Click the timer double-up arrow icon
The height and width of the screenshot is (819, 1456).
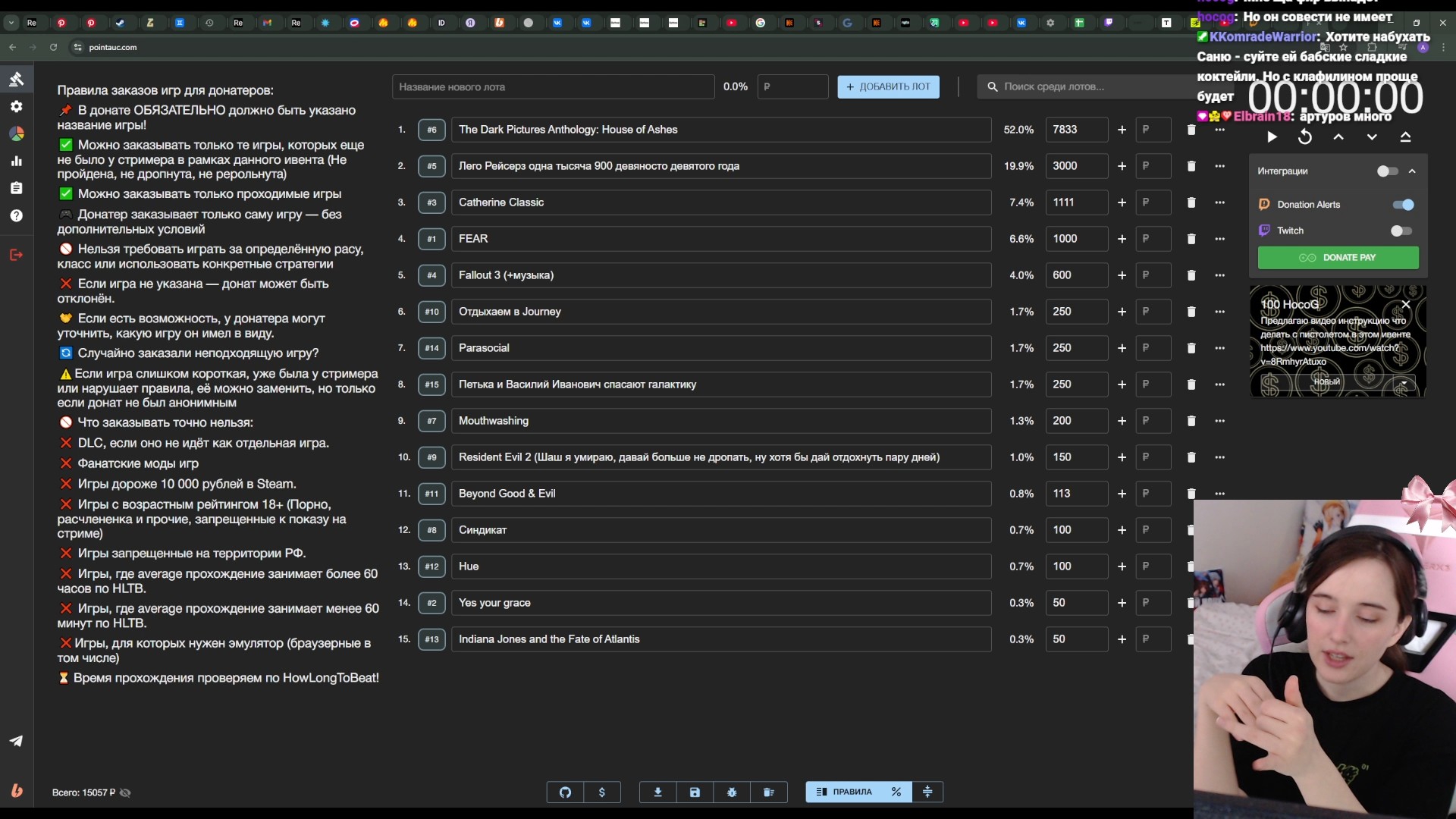point(1405,137)
